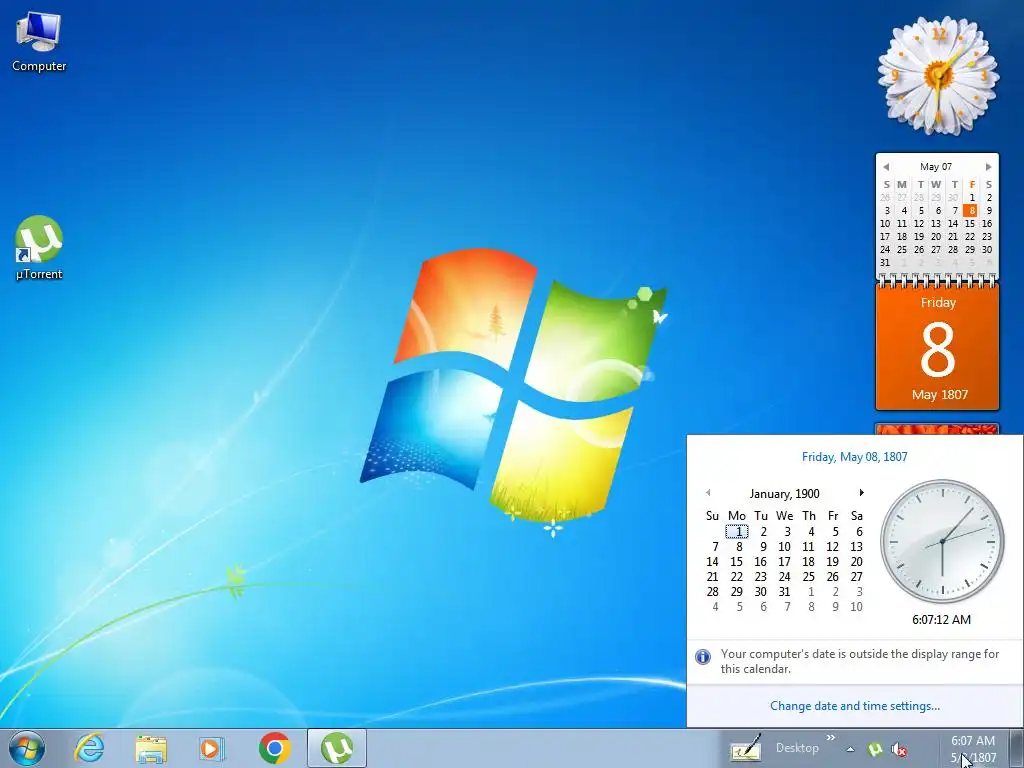Click the analog clock in date popup
This screenshot has height=768, width=1024.
click(942, 541)
